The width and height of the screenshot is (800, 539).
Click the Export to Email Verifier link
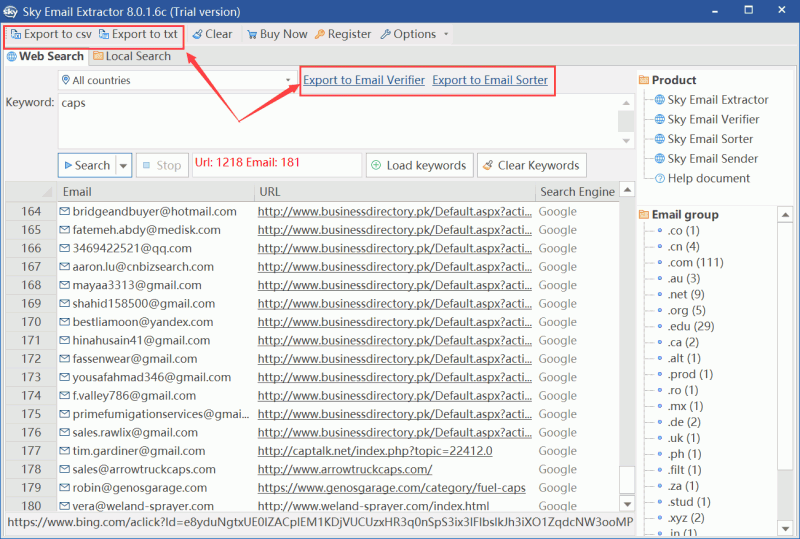pos(364,80)
